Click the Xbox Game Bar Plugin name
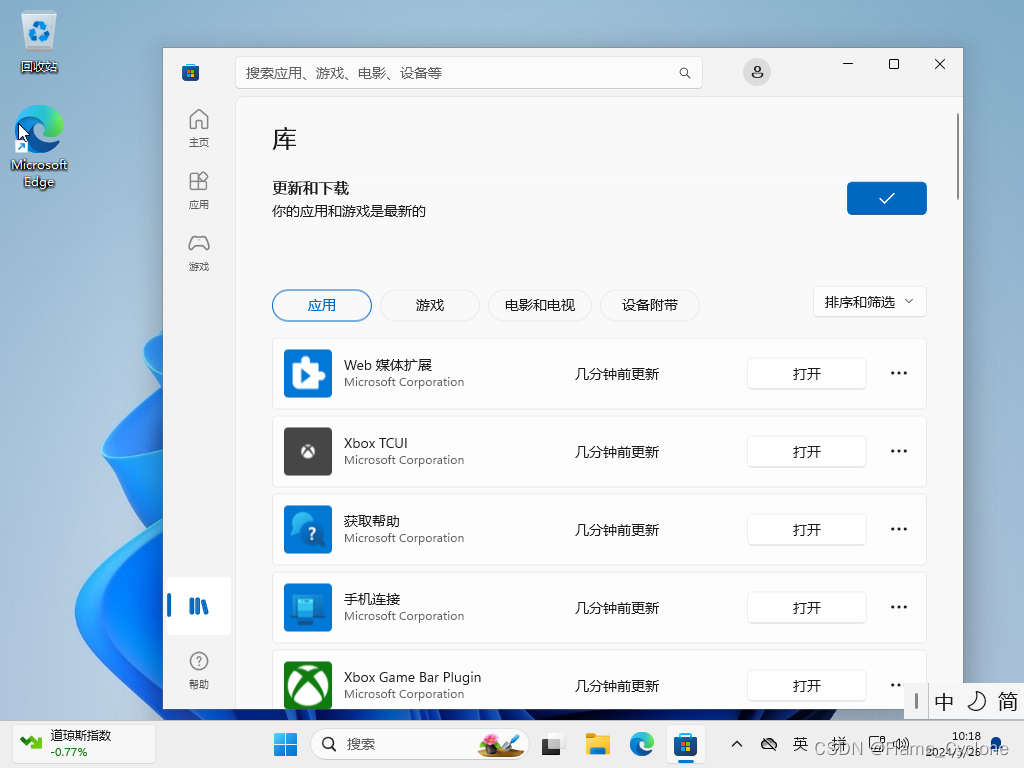This screenshot has height=768, width=1024. [413, 677]
